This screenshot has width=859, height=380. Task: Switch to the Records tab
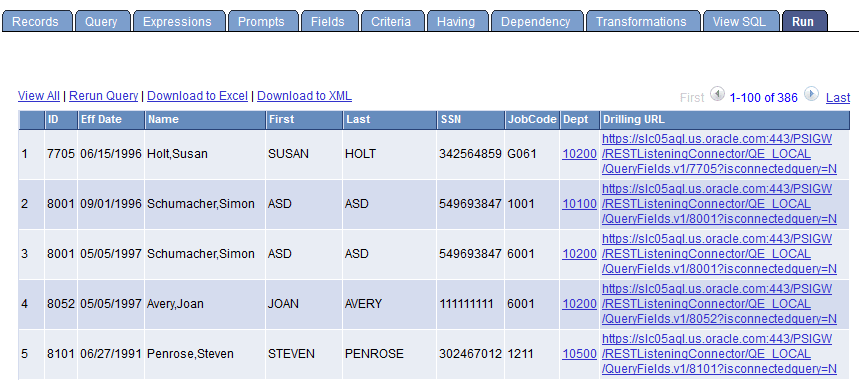[37, 22]
